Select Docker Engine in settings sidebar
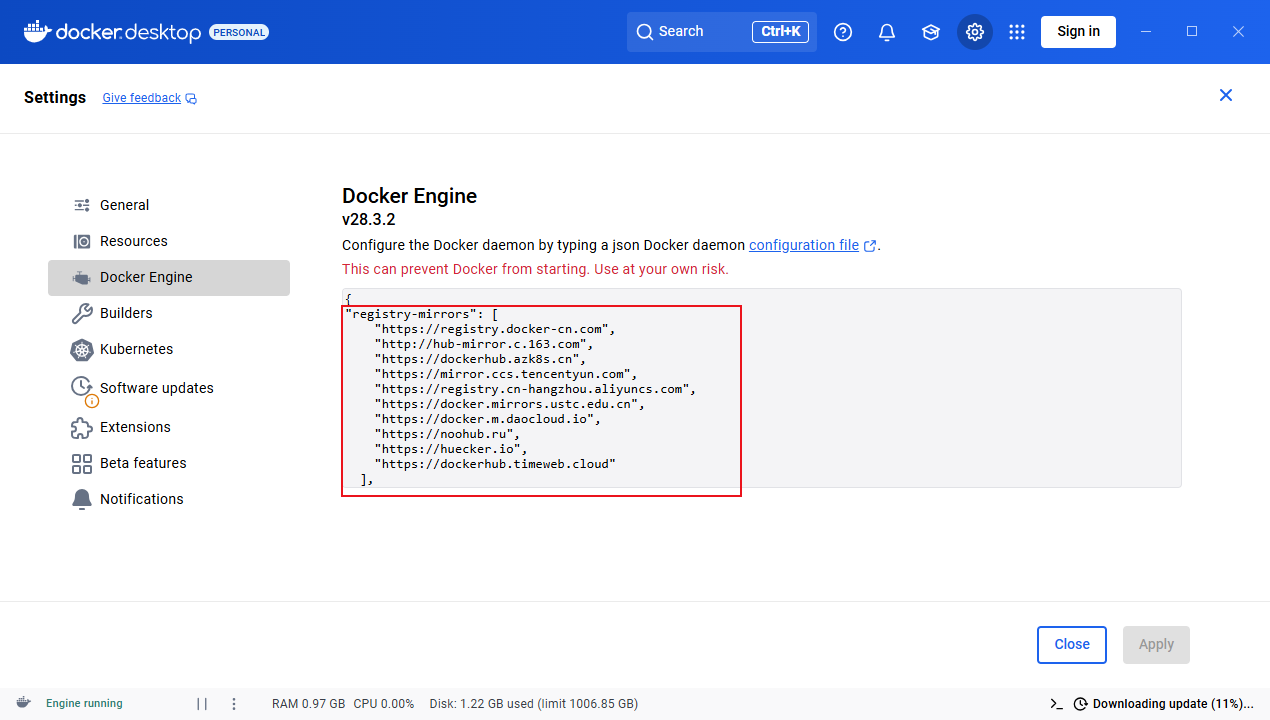 coord(169,277)
